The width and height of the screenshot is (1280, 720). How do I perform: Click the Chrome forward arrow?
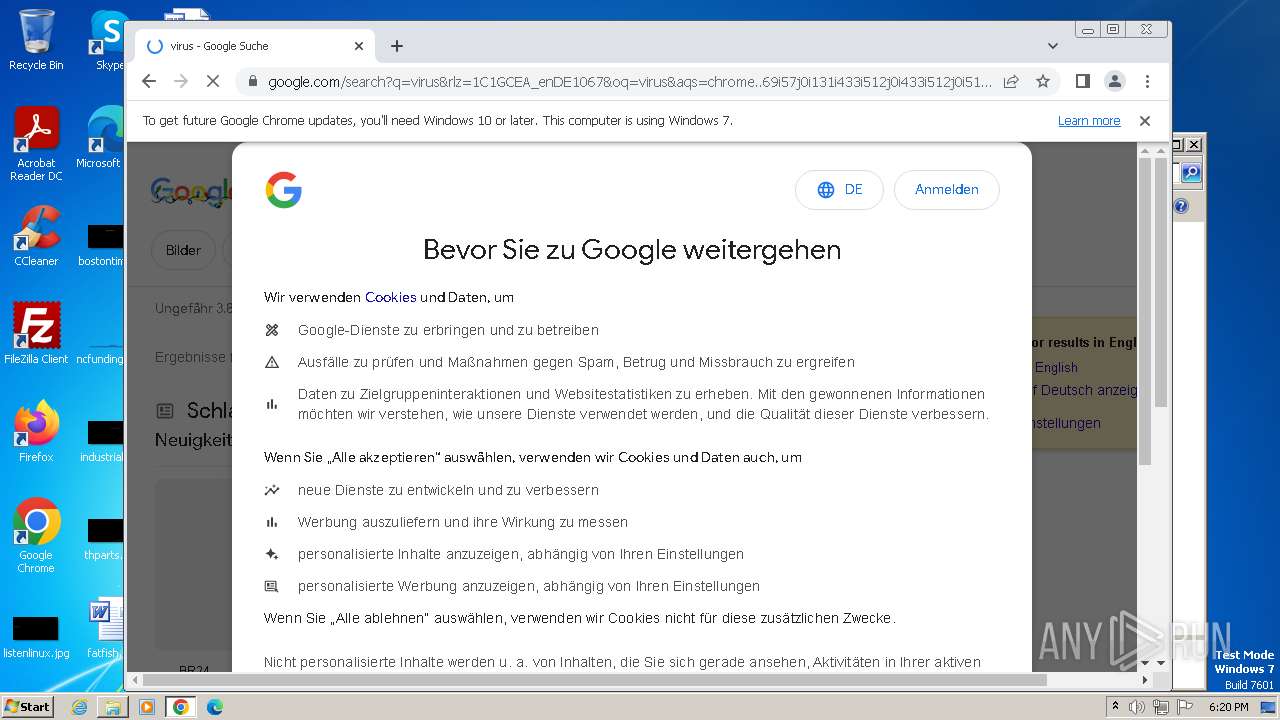pos(181,81)
